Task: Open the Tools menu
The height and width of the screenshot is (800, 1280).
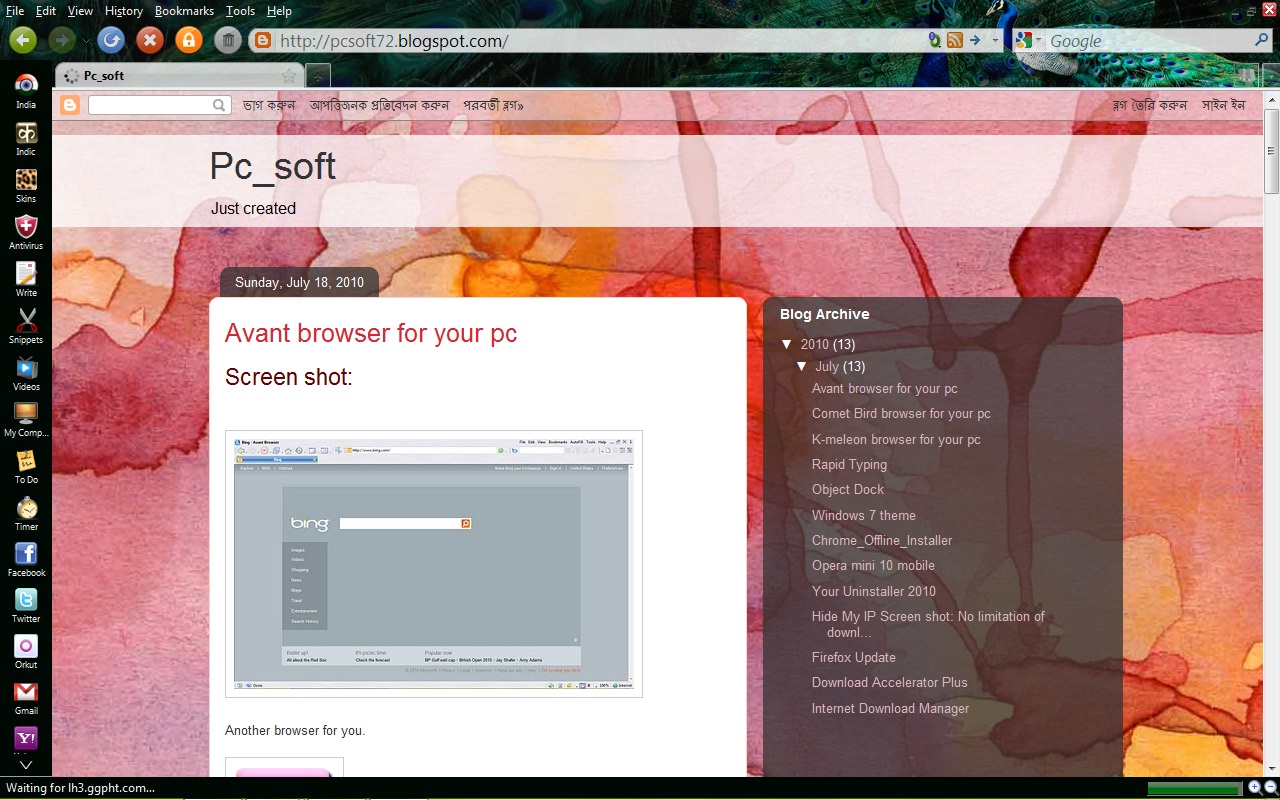Action: click(x=241, y=11)
